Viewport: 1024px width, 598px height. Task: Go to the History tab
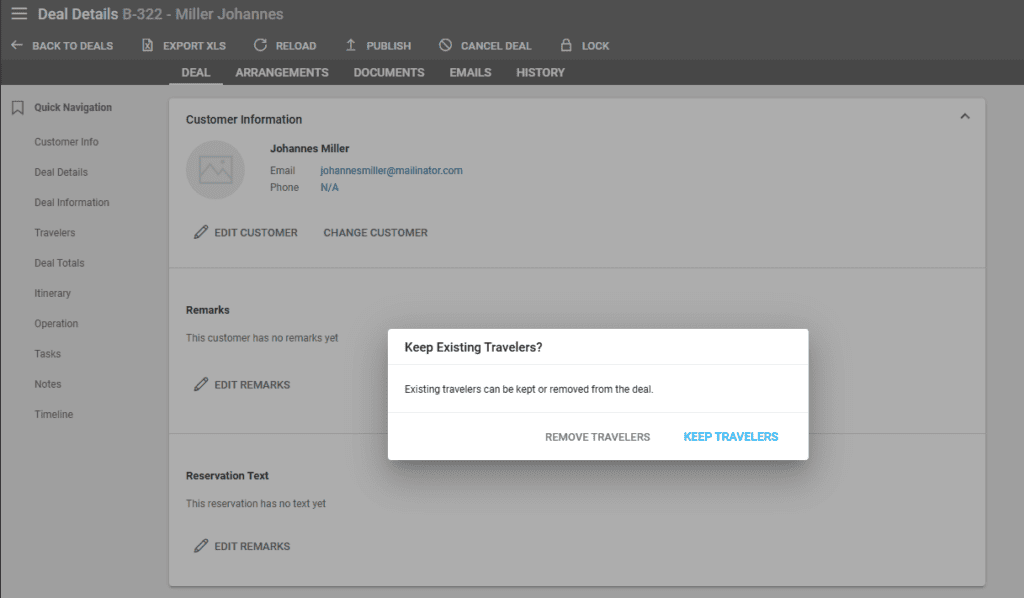click(540, 73)
